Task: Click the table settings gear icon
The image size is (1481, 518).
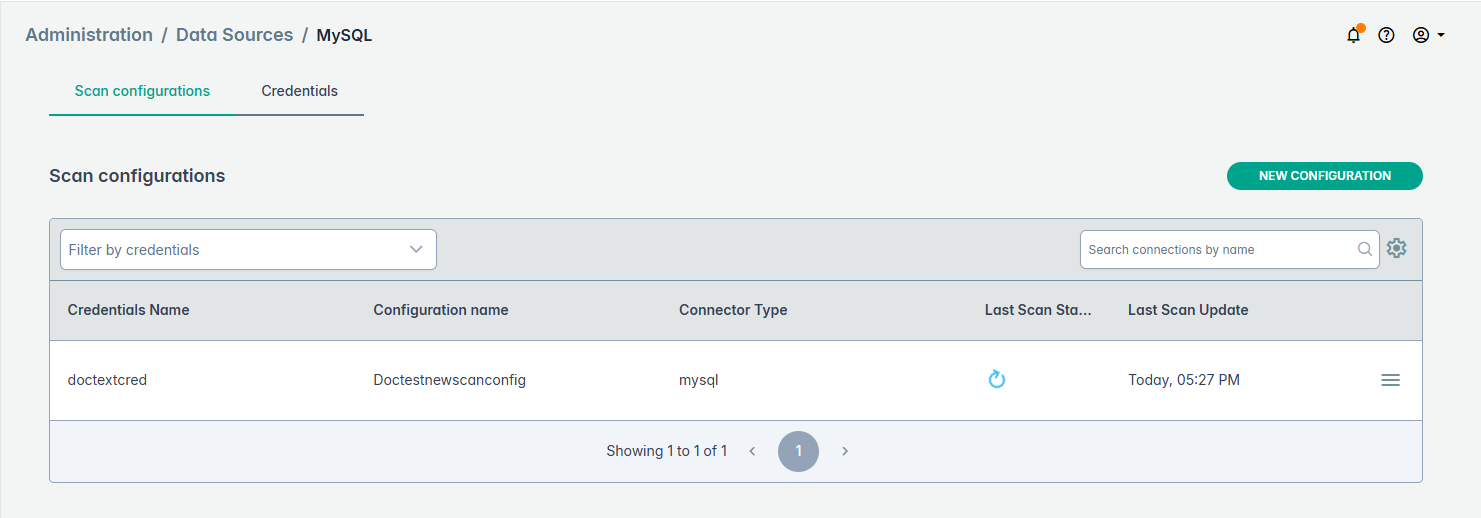Action: (1397, 249)
